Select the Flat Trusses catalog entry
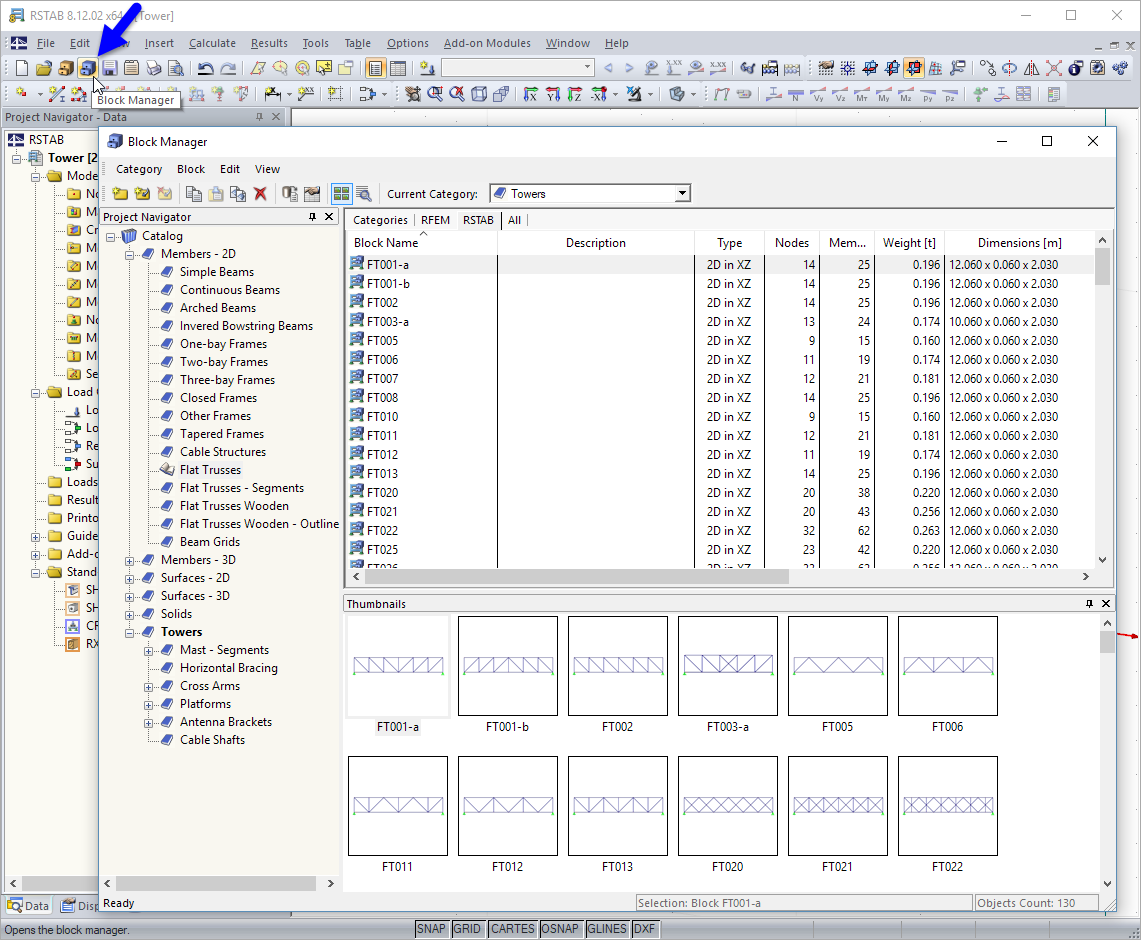This screenshot has width=1141, height=940. [x=210, y=469]
